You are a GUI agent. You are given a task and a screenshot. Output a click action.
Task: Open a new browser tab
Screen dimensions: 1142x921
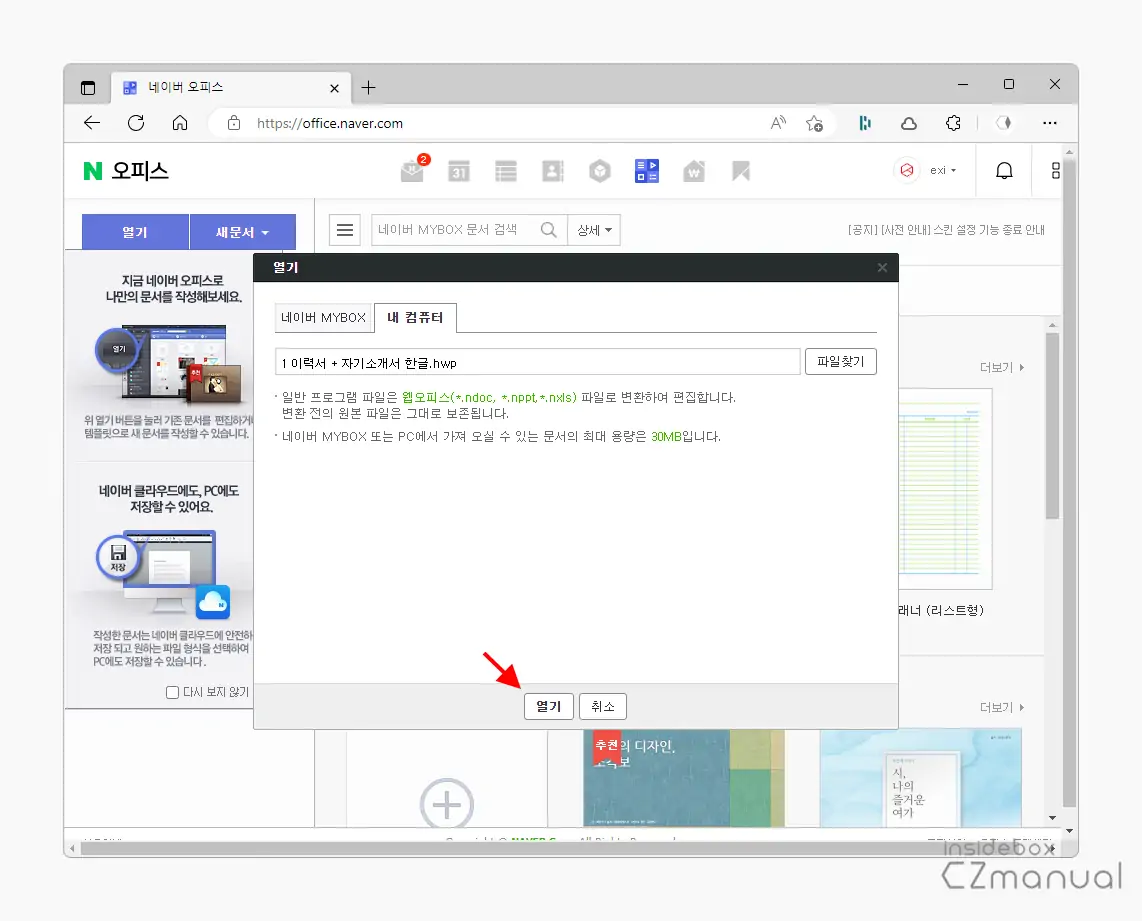(369, 88)
